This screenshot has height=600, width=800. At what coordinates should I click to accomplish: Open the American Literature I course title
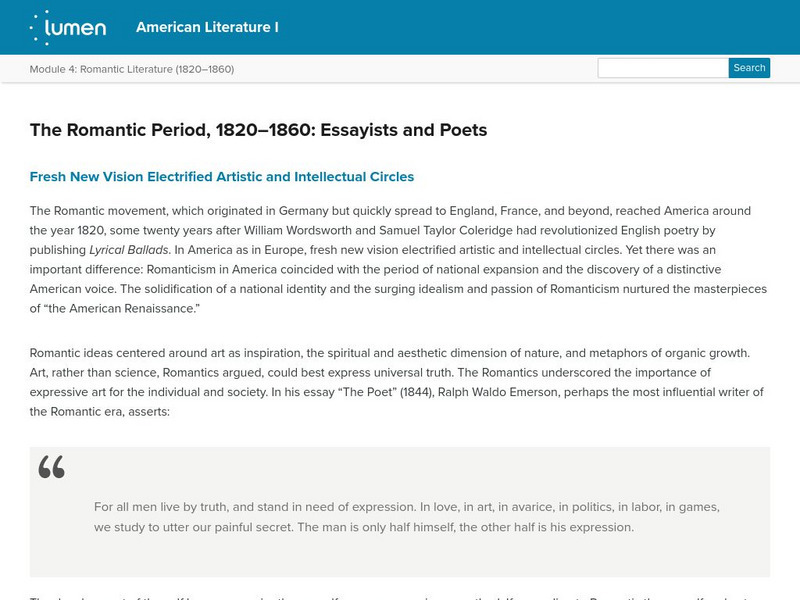point(207,27)
